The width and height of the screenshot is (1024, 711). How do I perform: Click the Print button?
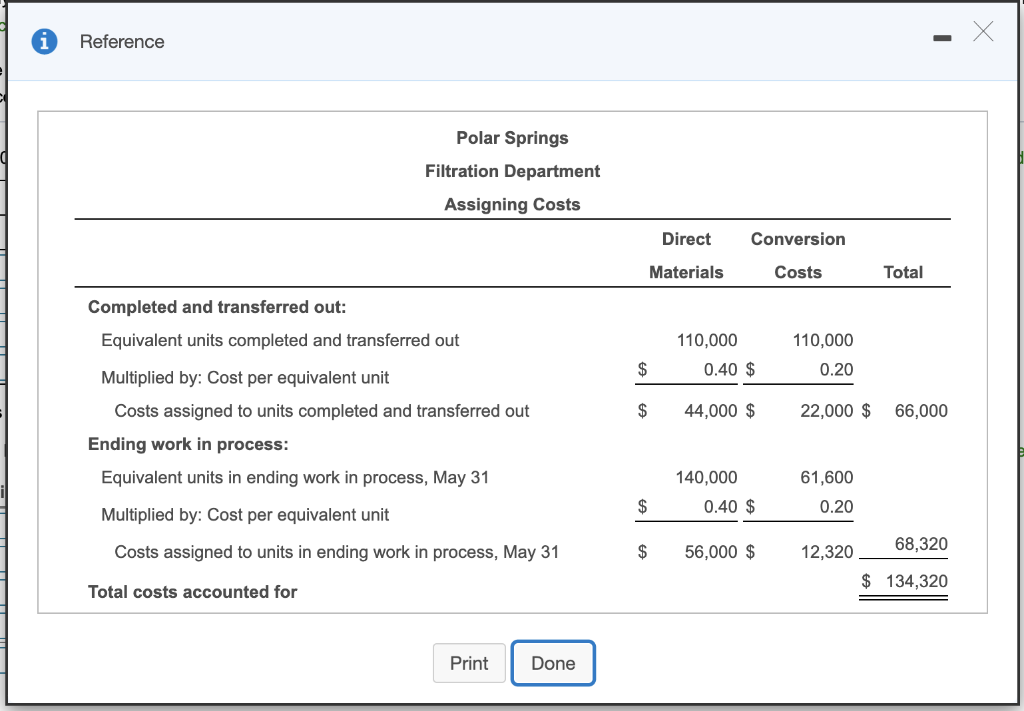469,663
